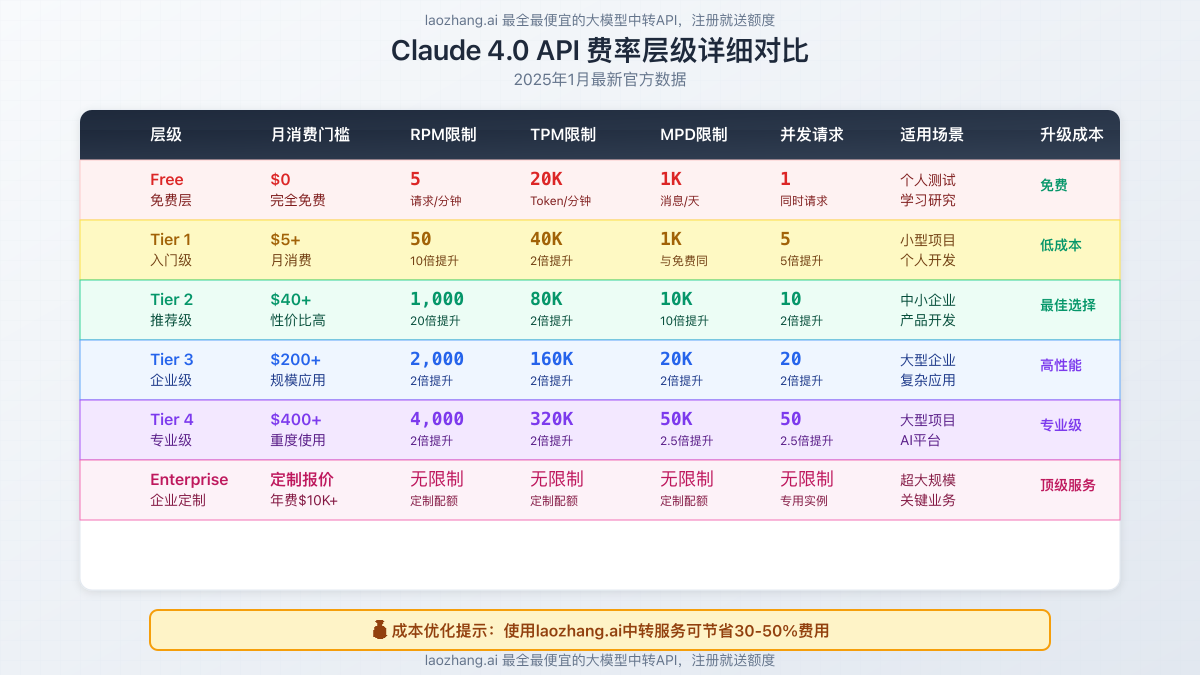Click the 'RPM限制' column header

[x=443, y=135]
